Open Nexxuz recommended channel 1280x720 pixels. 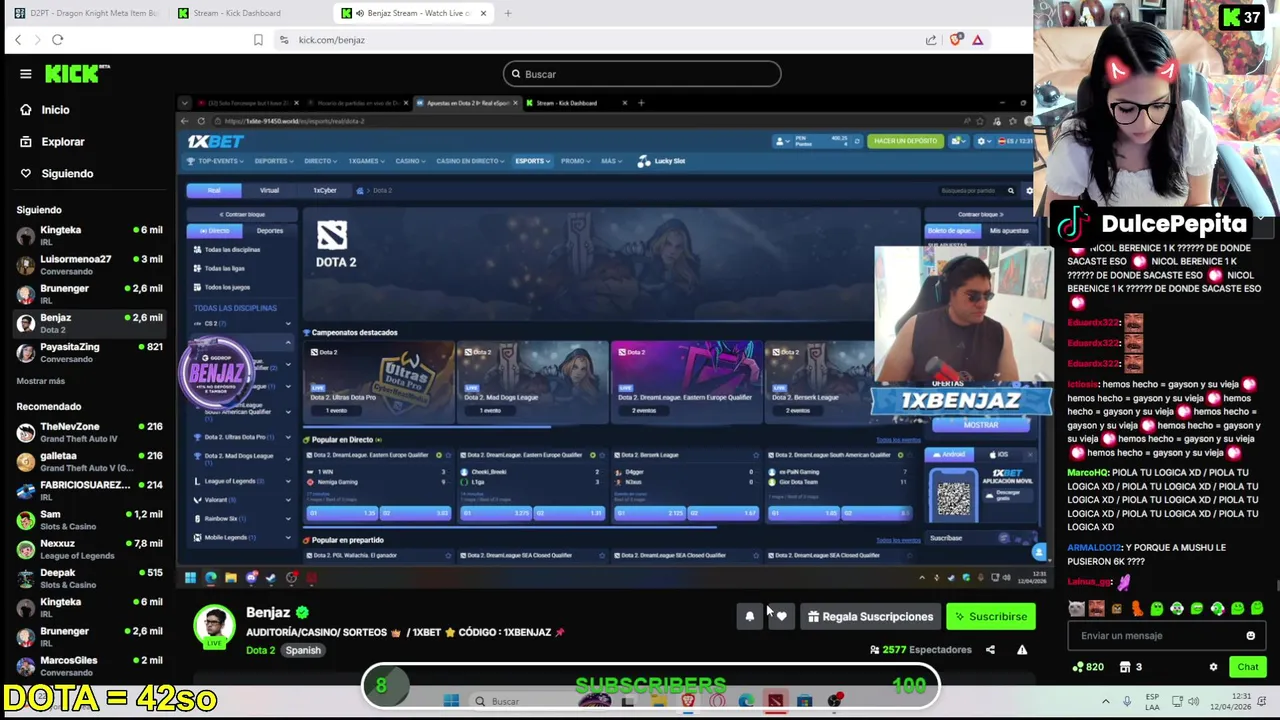90,549
